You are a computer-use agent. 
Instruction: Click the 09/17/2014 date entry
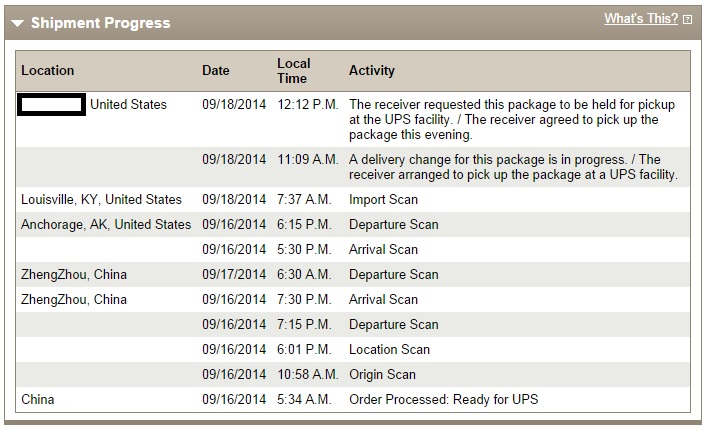234,274
